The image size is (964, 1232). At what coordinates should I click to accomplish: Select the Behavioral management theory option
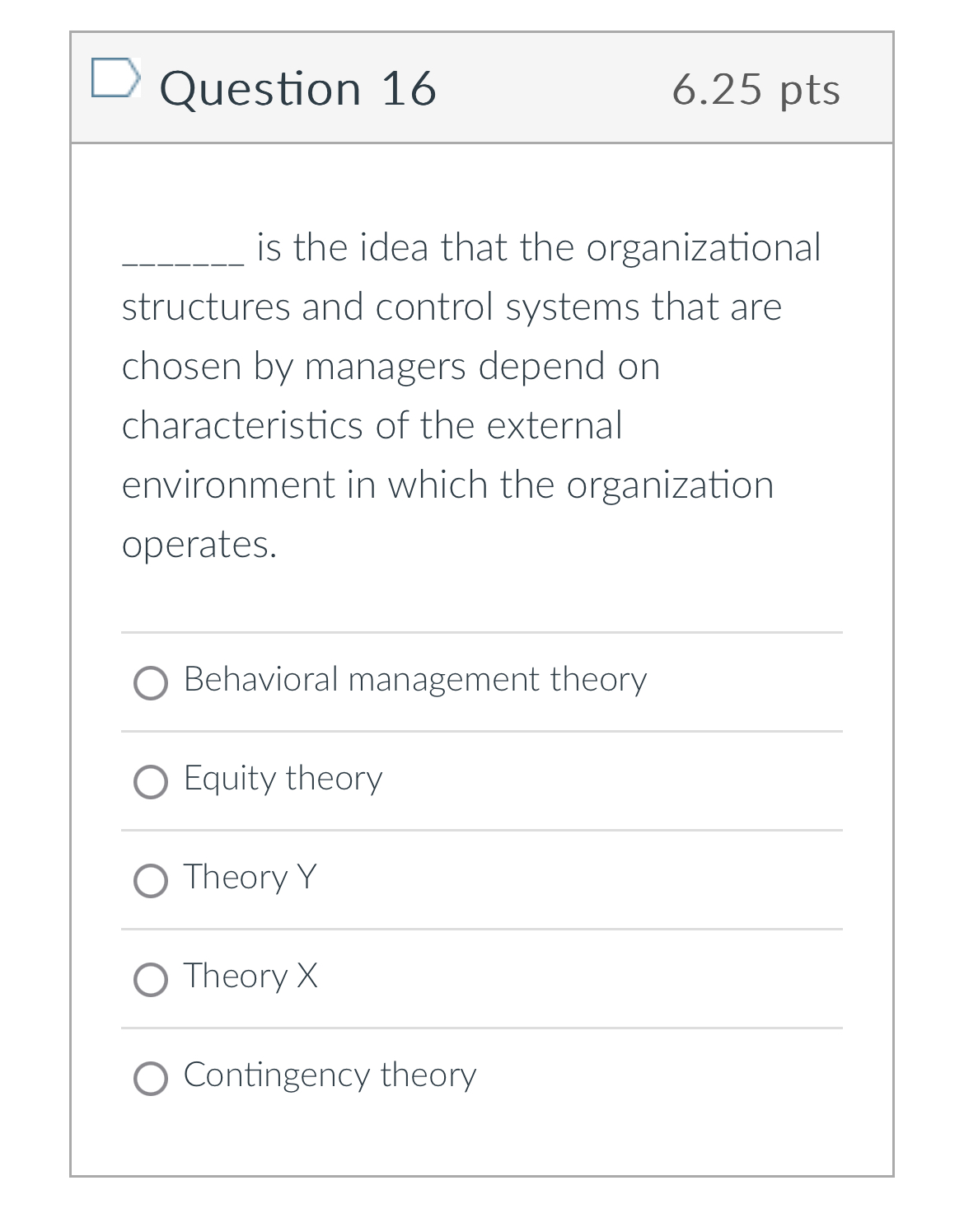click(152, 683)
